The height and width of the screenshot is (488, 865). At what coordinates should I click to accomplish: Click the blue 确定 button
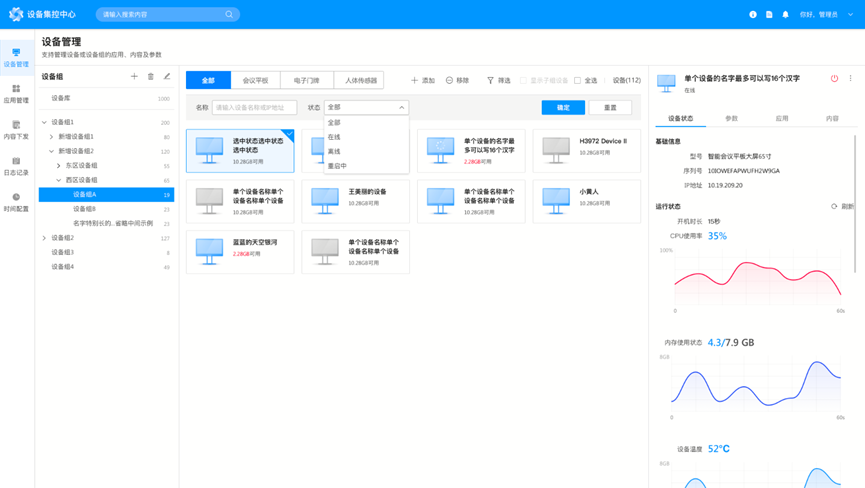click(x=563, y=107)
